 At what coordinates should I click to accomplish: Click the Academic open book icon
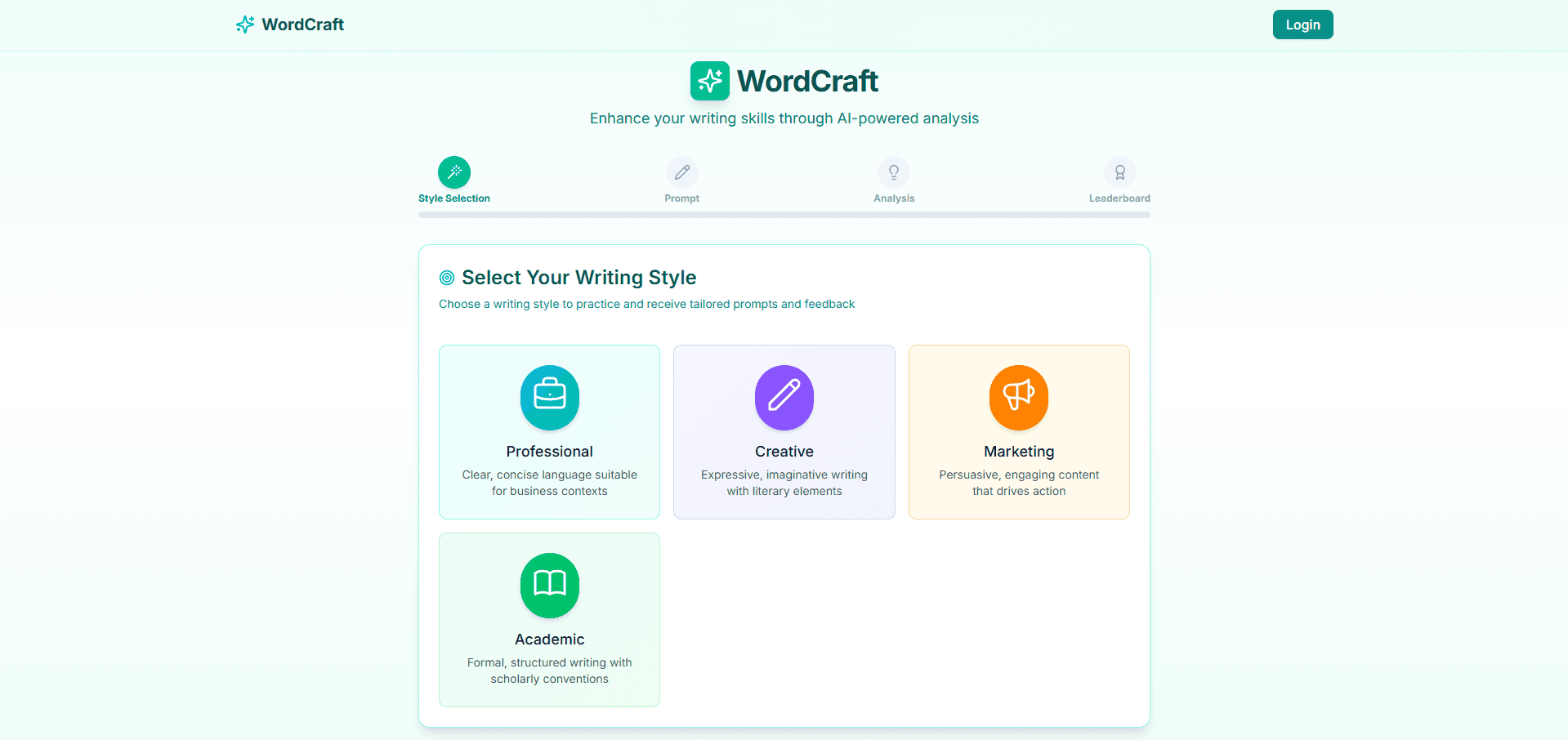pos(550,585)
